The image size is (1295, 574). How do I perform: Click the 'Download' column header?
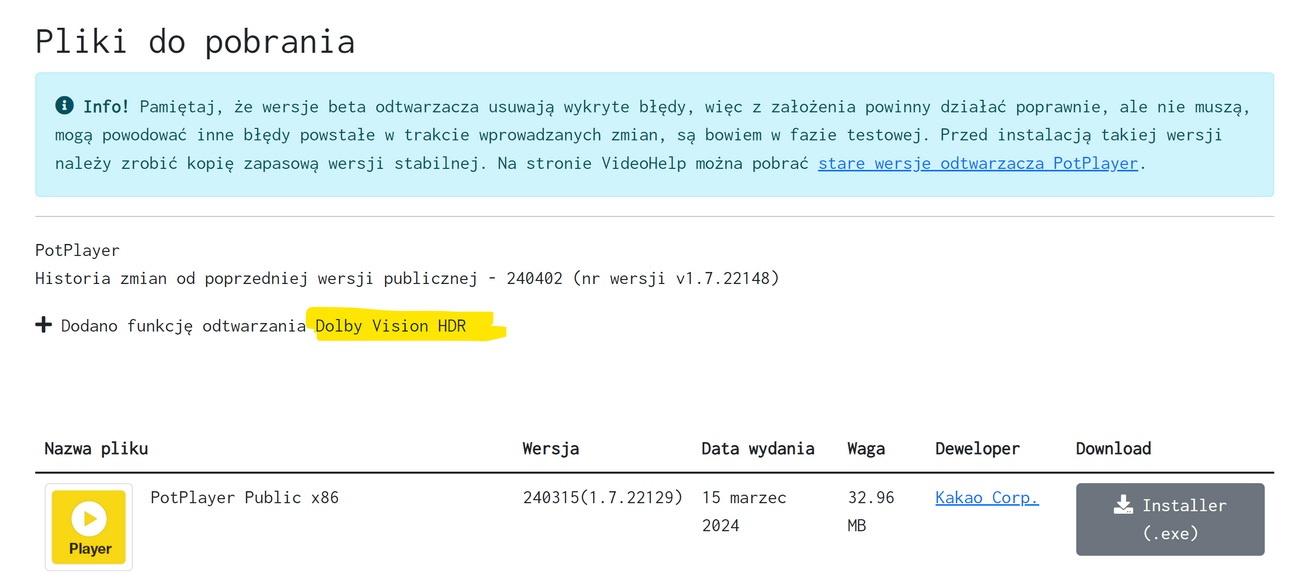pos(1113,449)
